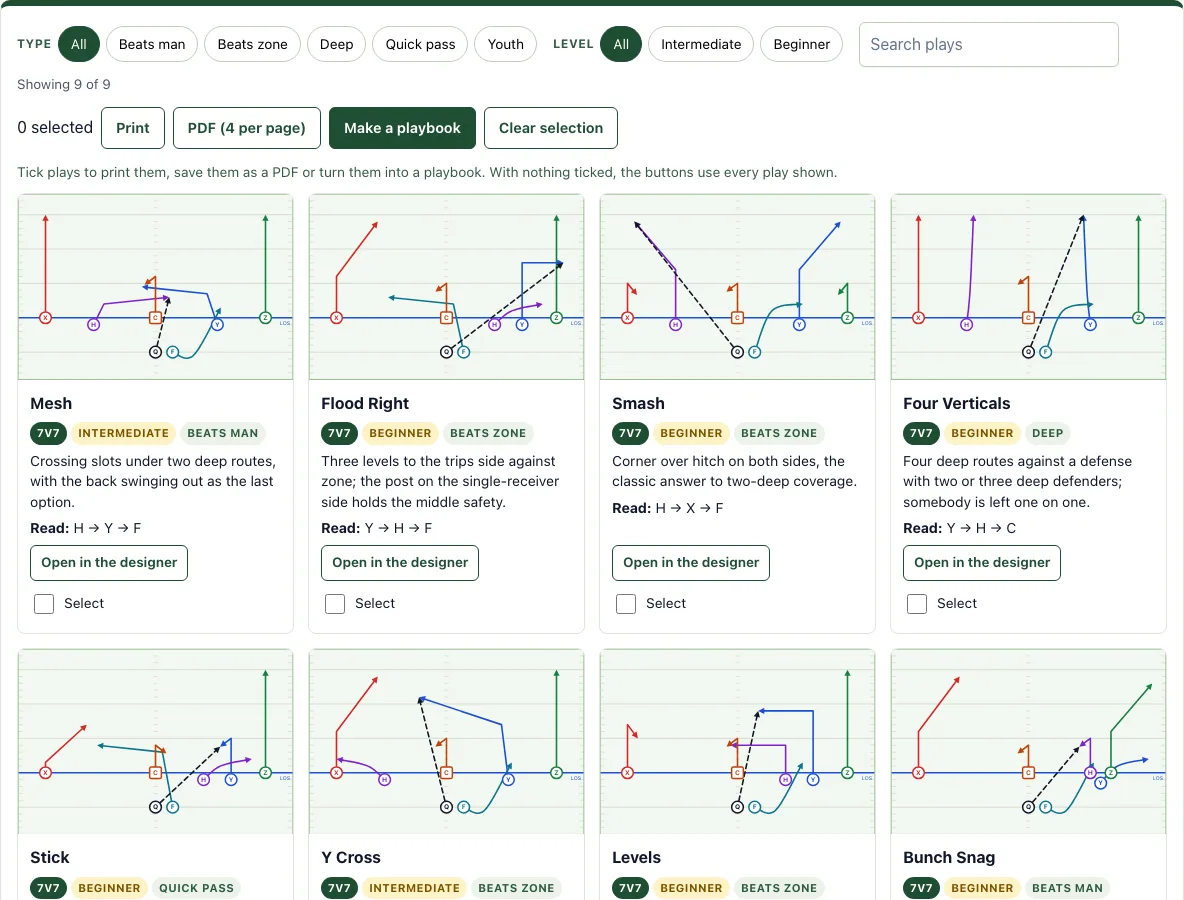Click the INTERMEDIATE tag on the Mesh card
Viewport: 1184px width, 900px height.
pos(123,433)
